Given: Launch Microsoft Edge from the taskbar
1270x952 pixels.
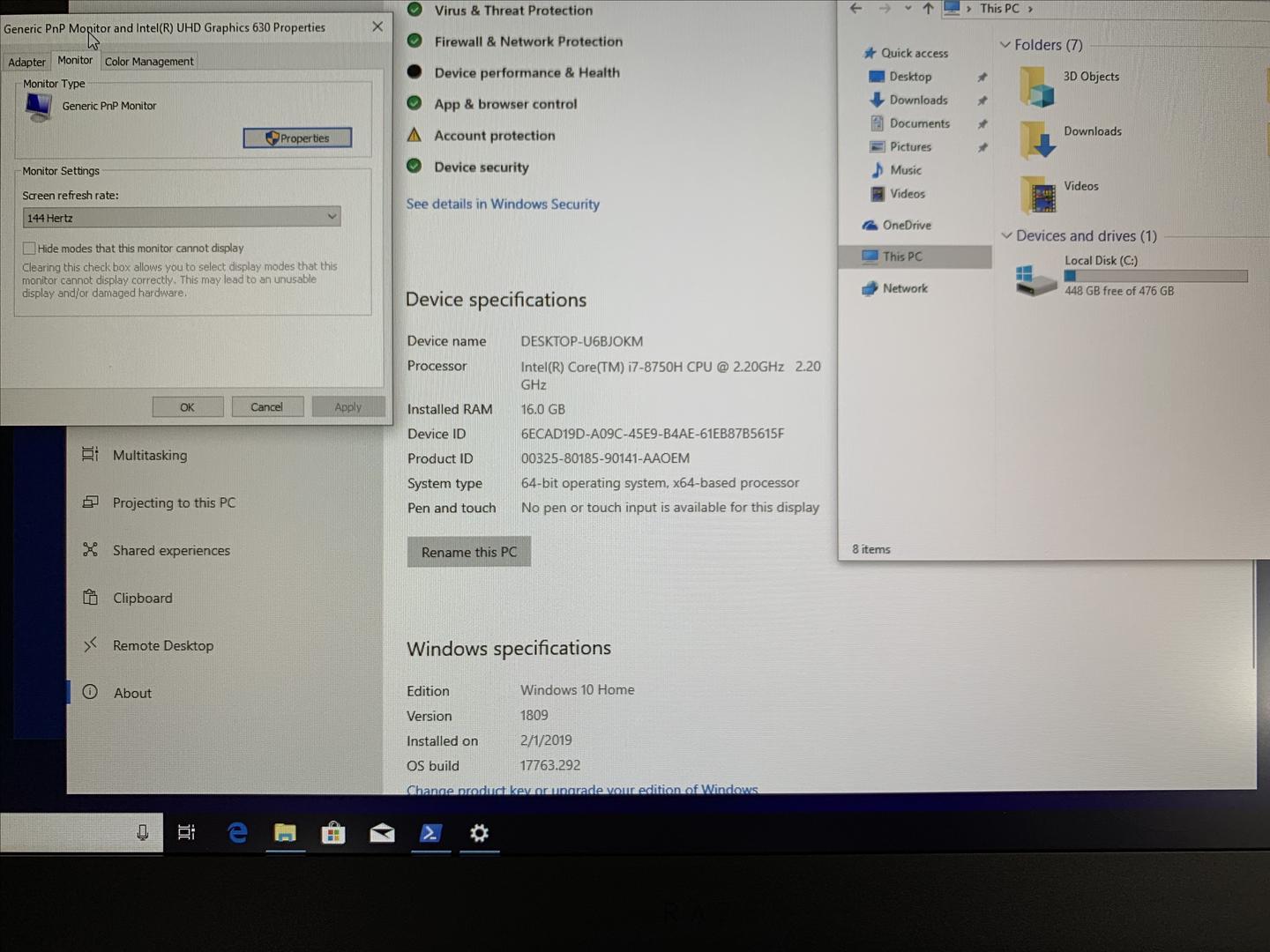Looking at the screenshot, I should (237, 832).
